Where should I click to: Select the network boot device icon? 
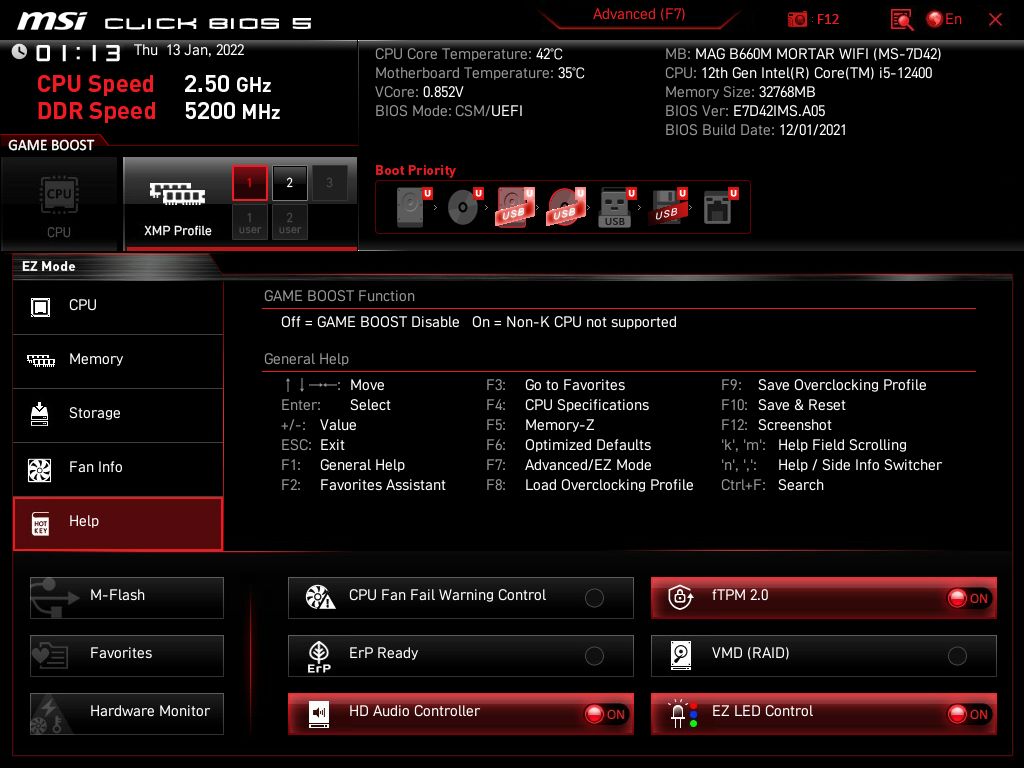719,207
